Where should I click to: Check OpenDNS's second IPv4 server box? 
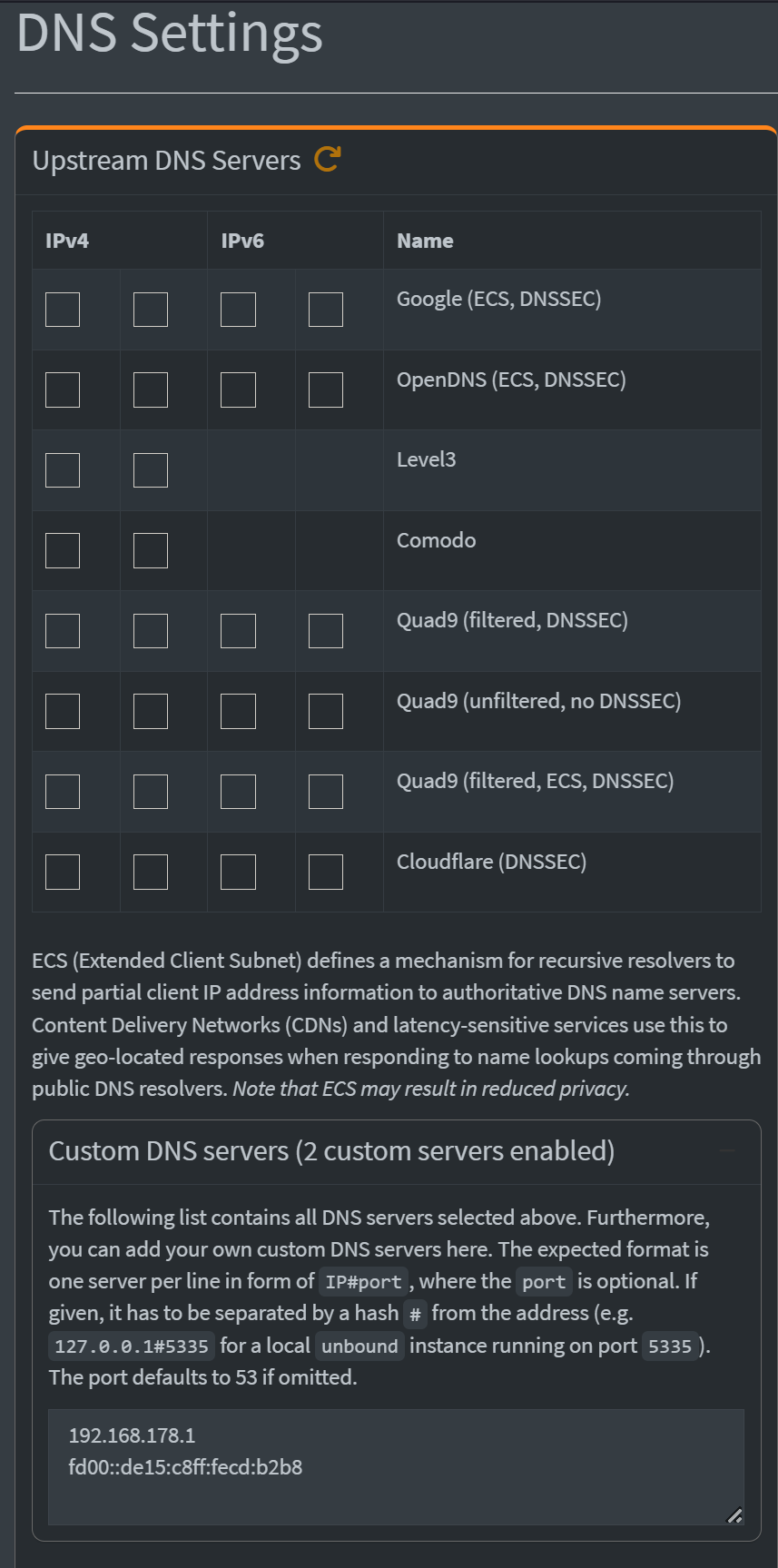[151, 390]
